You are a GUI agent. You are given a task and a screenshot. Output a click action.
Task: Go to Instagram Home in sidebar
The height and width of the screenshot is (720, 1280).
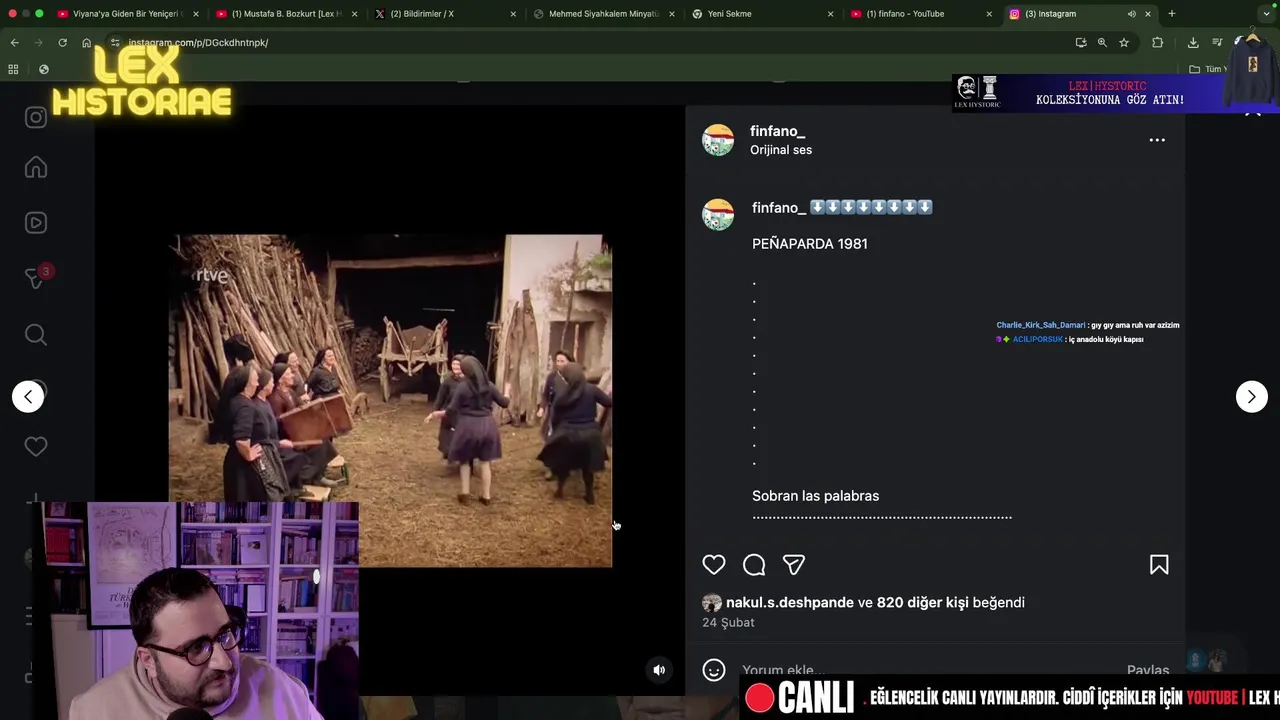[x=36, y=167]
